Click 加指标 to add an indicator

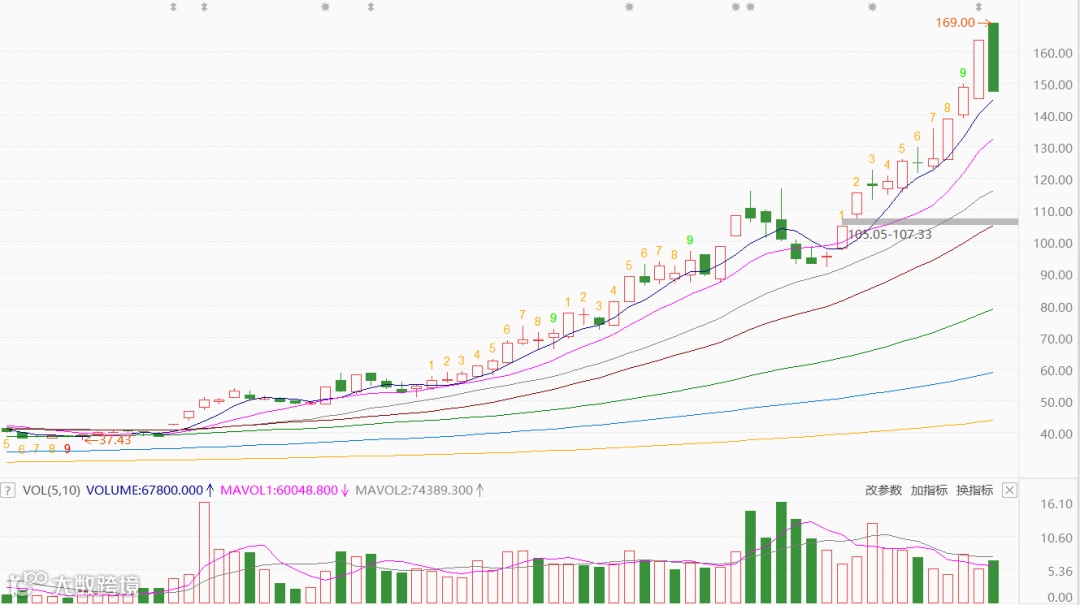coord(929,490)
